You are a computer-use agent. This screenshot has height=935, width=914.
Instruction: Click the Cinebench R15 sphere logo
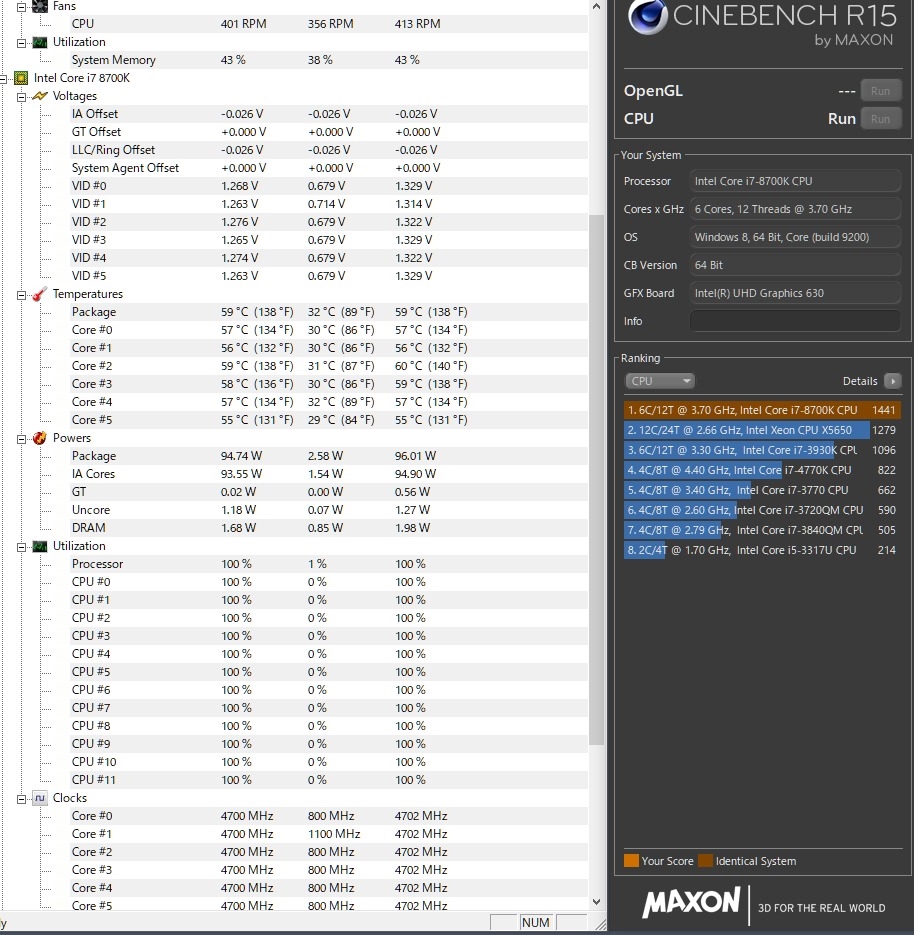[x=648, y=17]
